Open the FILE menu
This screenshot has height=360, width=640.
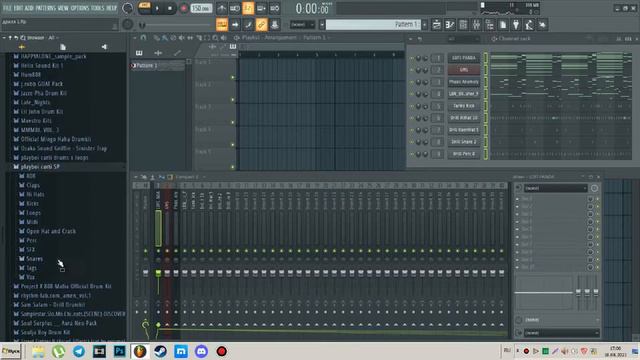click(x=7, y=8)
